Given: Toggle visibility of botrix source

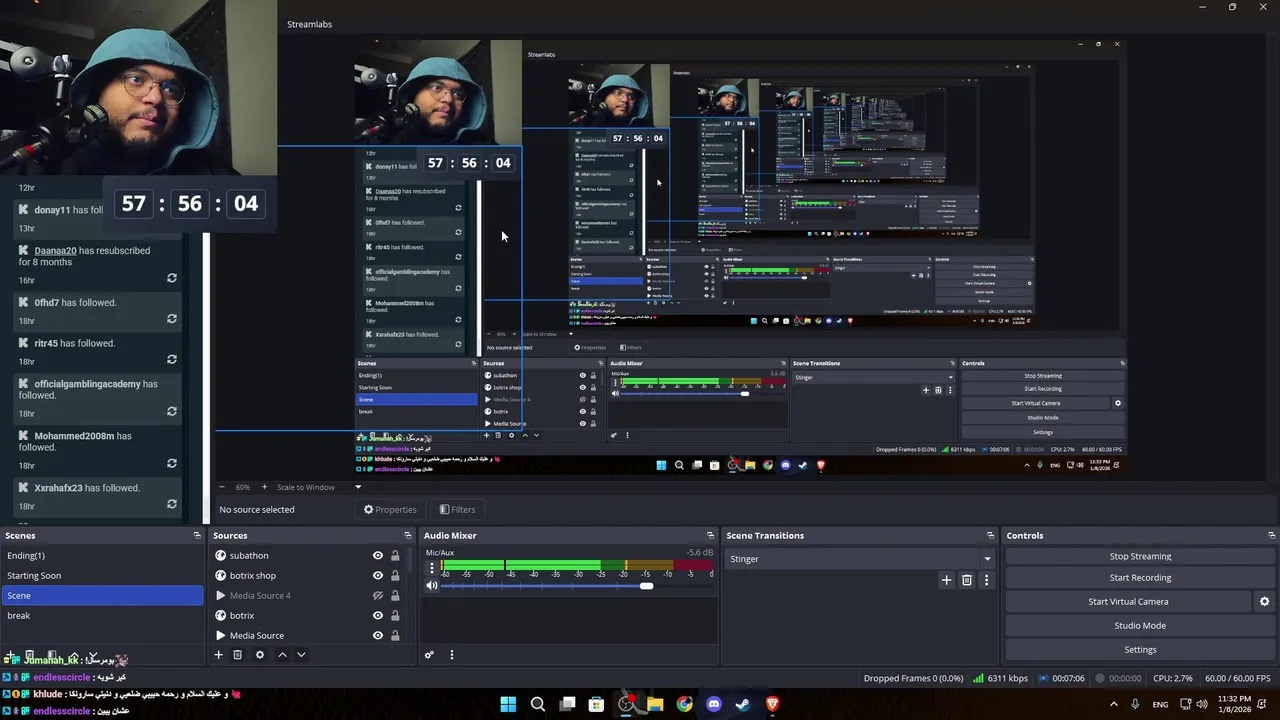Looking at the screenshot, I should tap(378, 616).
